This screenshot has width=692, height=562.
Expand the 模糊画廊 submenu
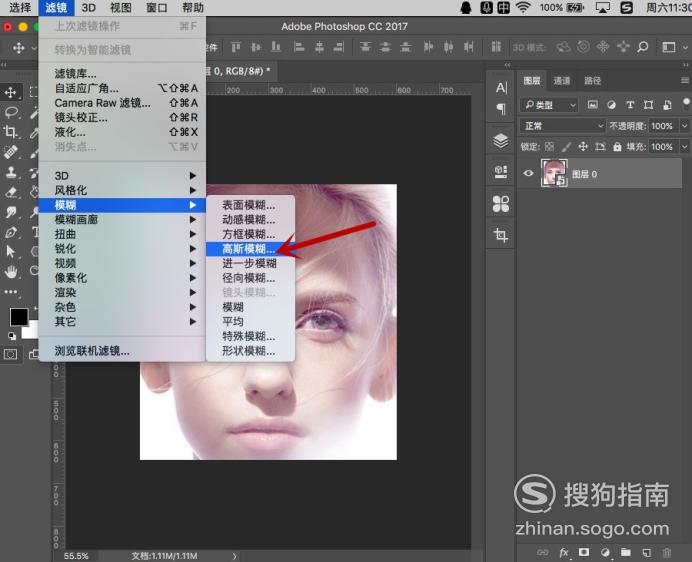122,219
